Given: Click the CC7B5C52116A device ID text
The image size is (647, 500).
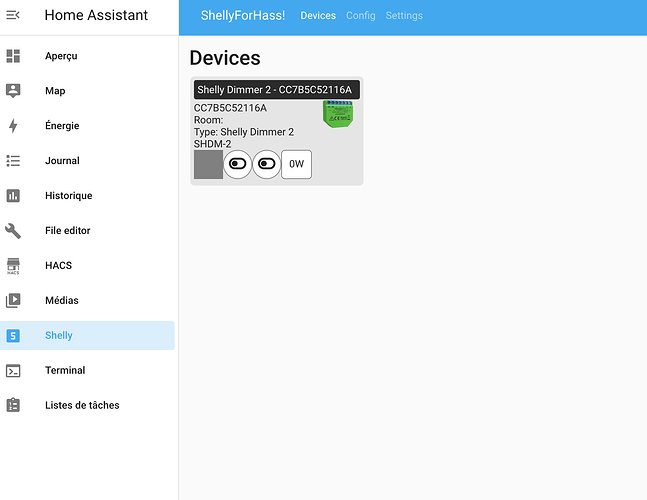Looking at the screenshot, I should (x=230, y=108).
